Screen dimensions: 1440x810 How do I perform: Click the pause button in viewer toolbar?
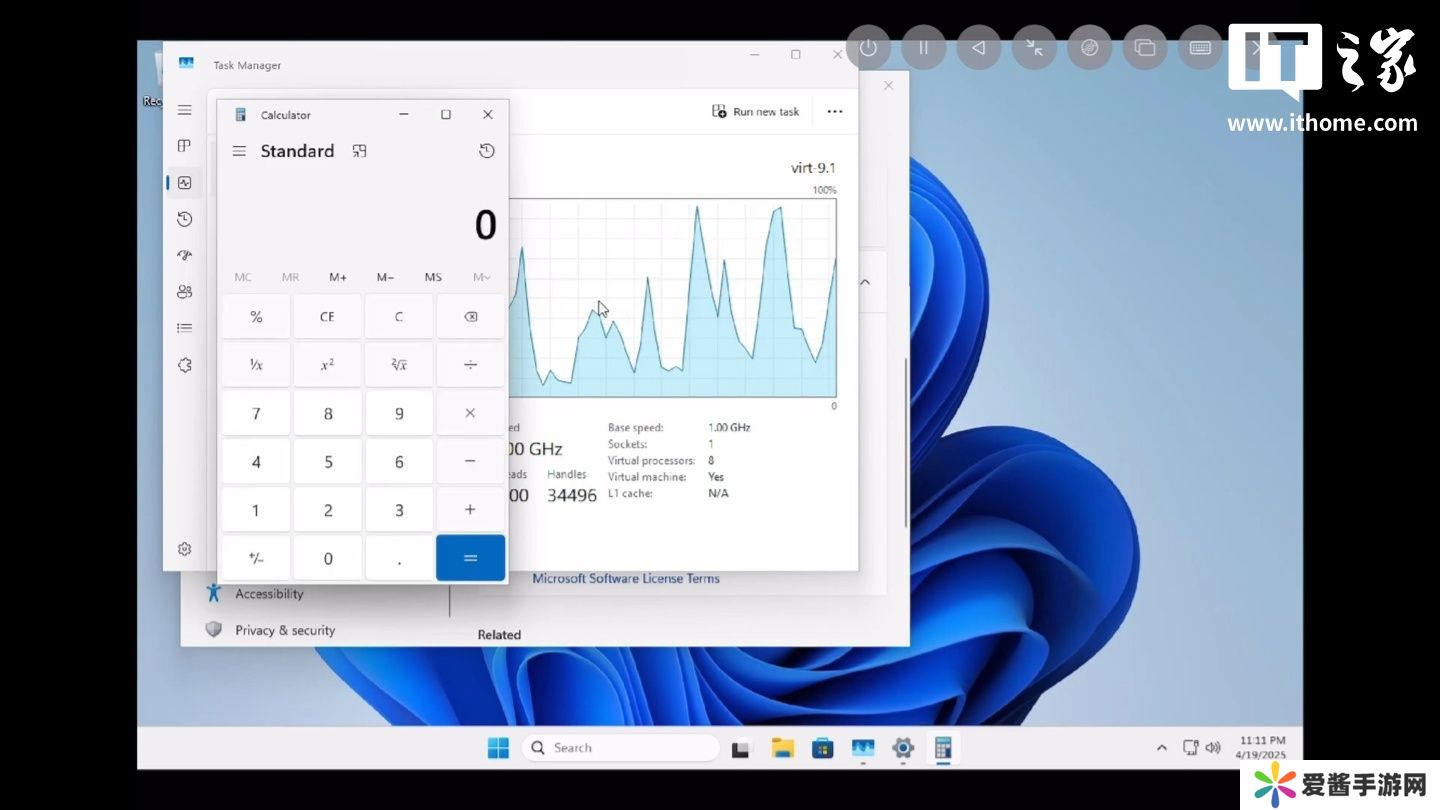coord(923,48)
